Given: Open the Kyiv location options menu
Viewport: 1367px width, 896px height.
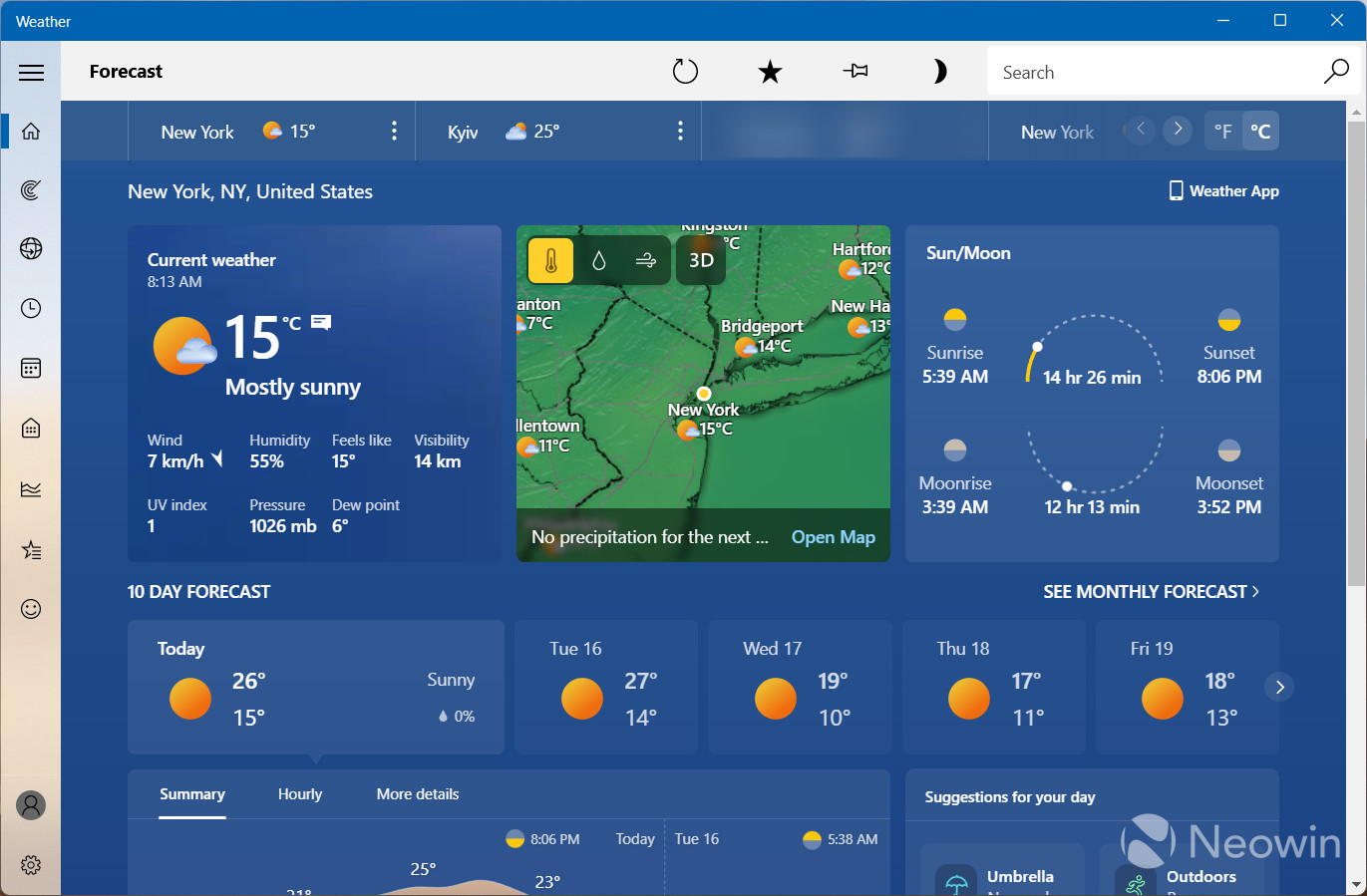Looking at the screenshot, I should click(680, 132).
